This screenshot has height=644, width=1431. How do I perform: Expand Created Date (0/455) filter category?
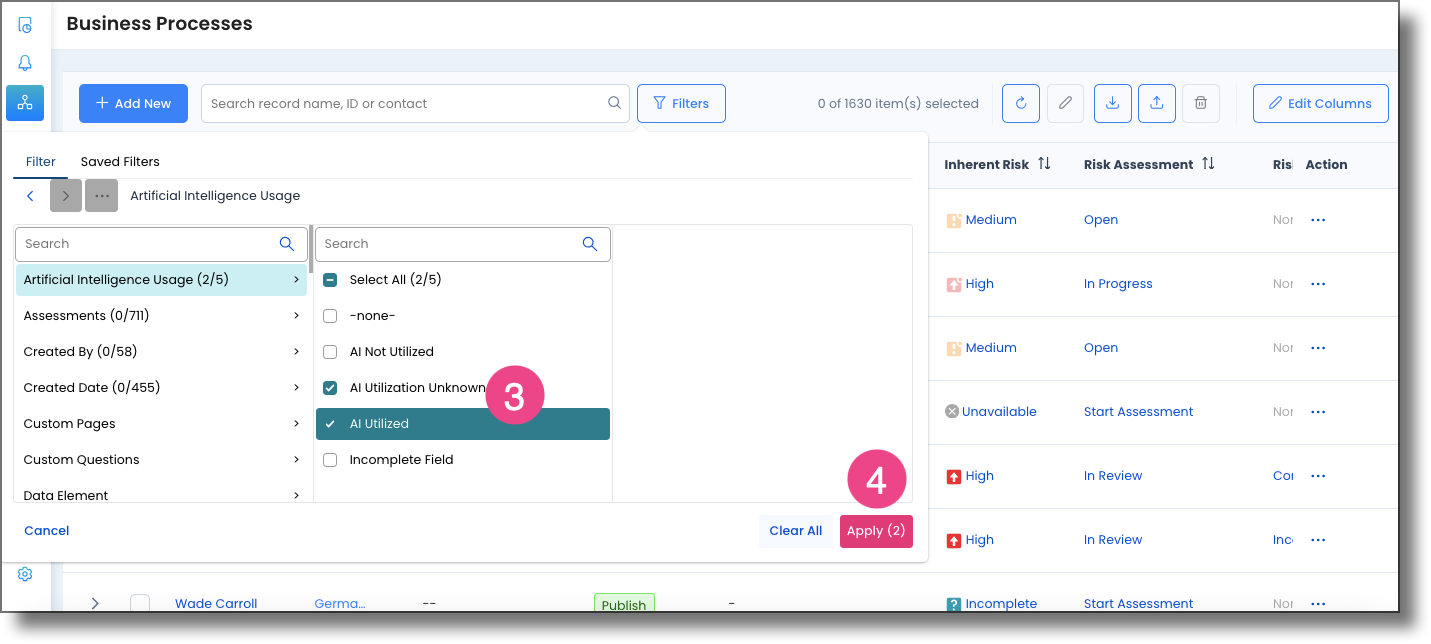point(161,388)
